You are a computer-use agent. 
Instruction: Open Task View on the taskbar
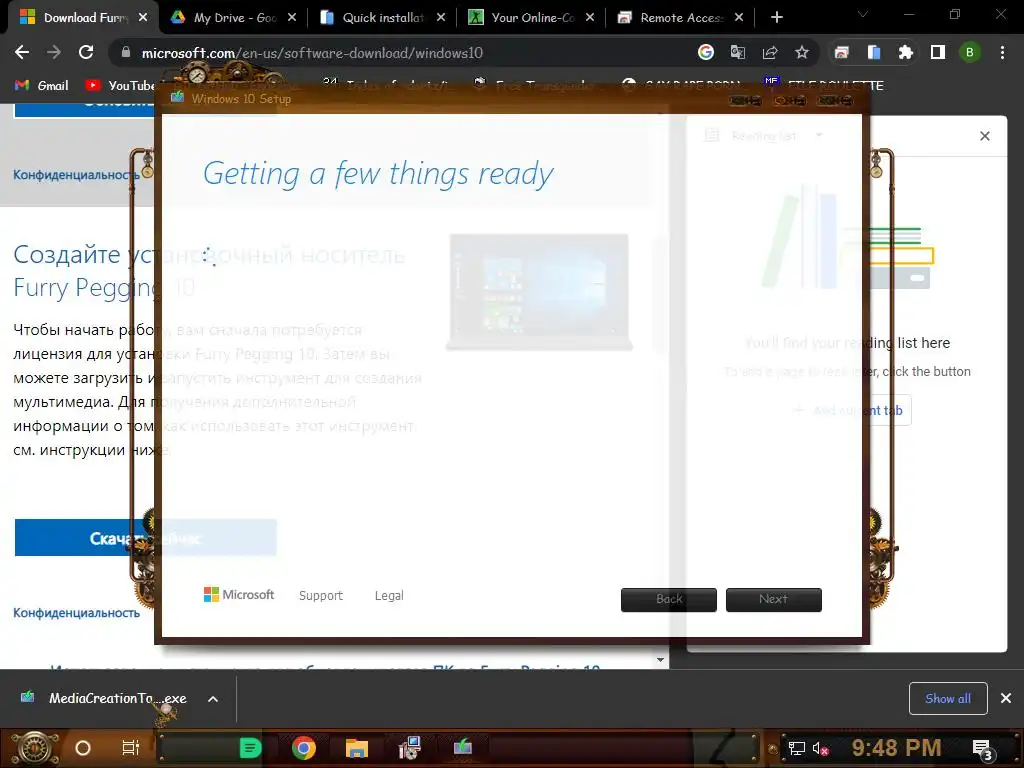point(131,748)
